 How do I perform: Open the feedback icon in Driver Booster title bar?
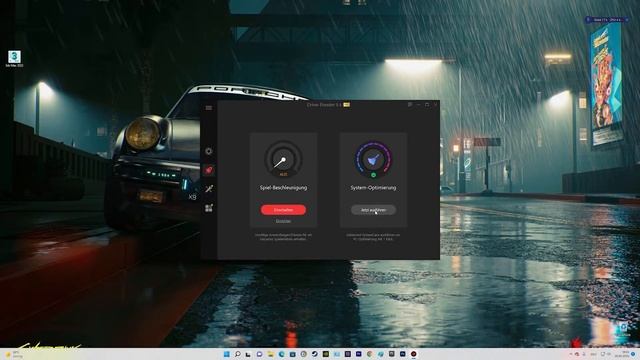click(x=410, y=104)
